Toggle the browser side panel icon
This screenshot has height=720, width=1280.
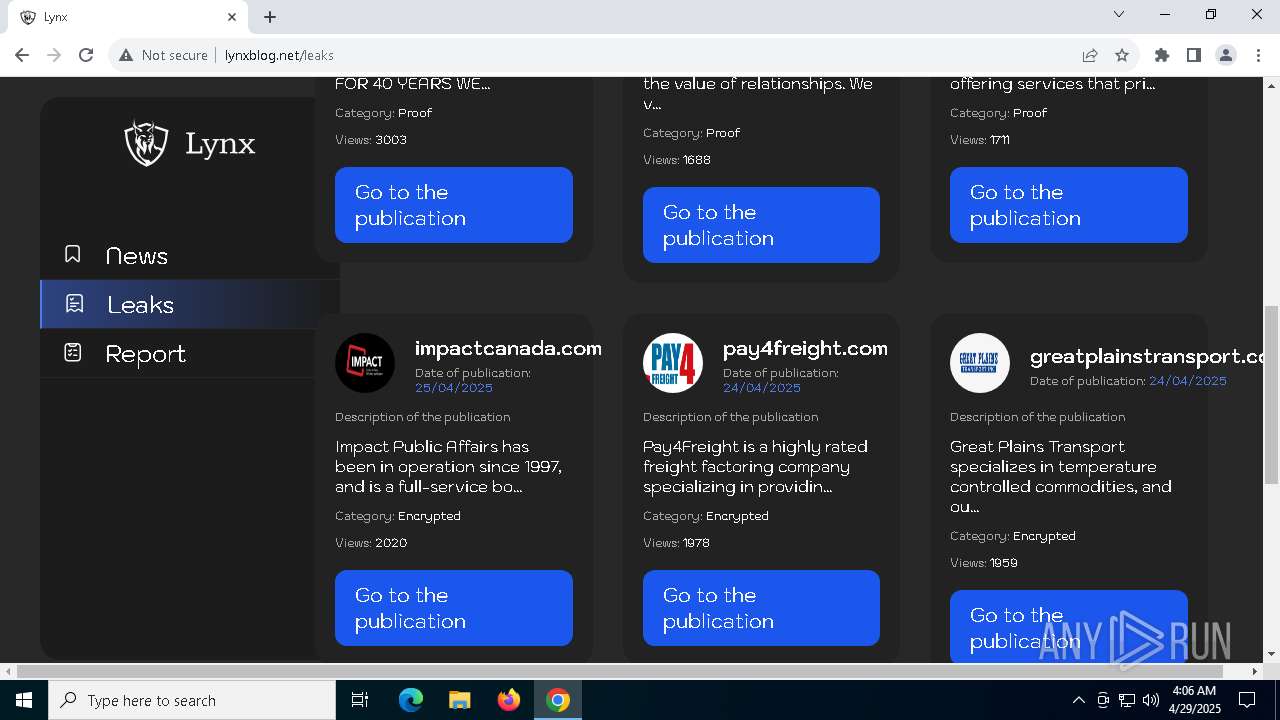(1194, 55)
